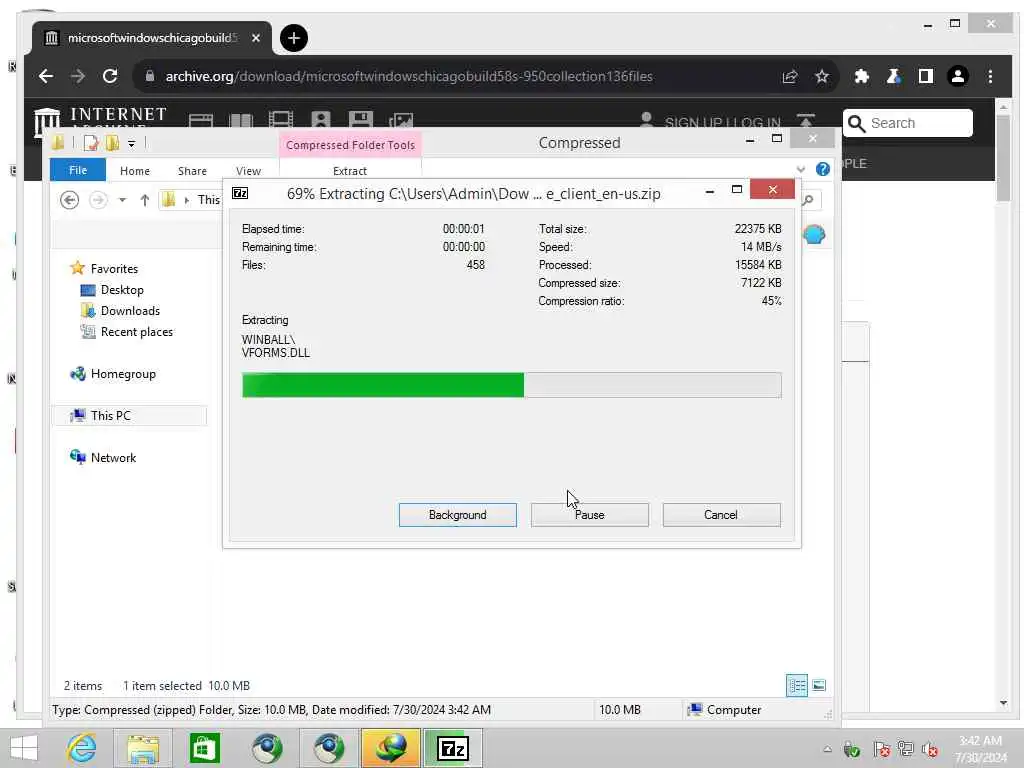Open File Explorer from taskbar
The image size is (1024, 768).
143,748
